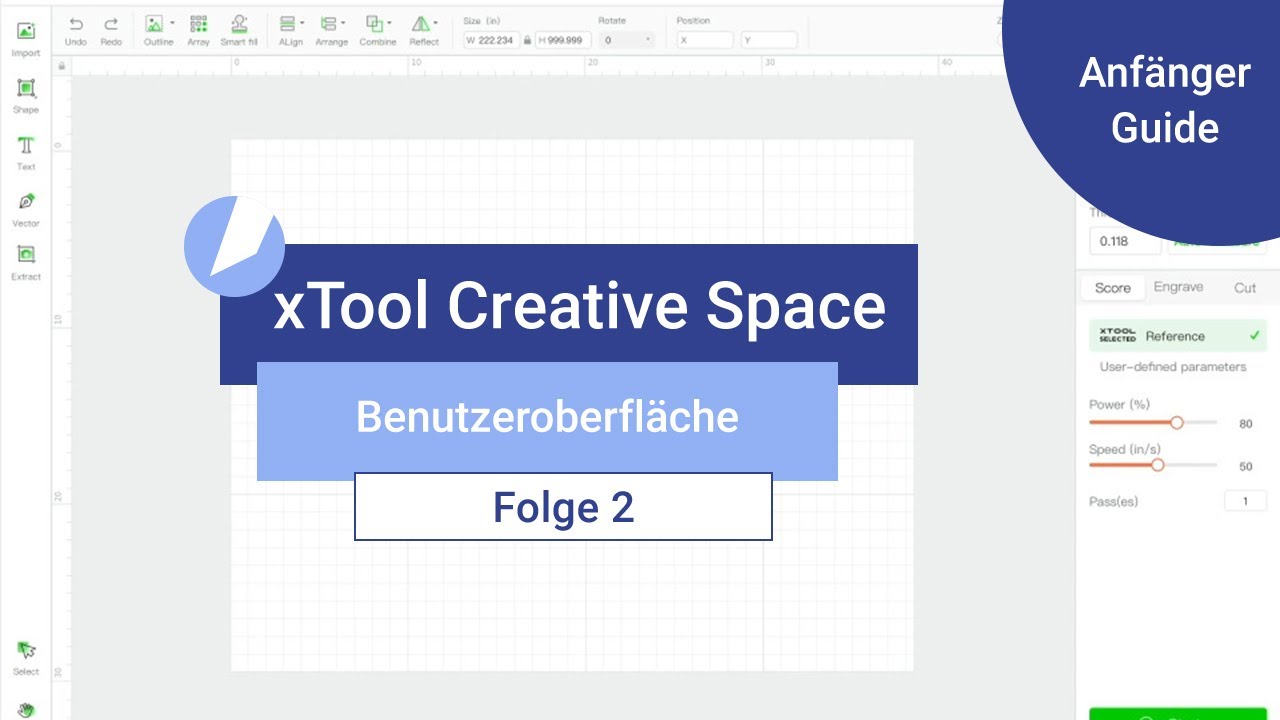Switch to the Cut tab
This screenshot has width=1280, height=720.
1245,288
